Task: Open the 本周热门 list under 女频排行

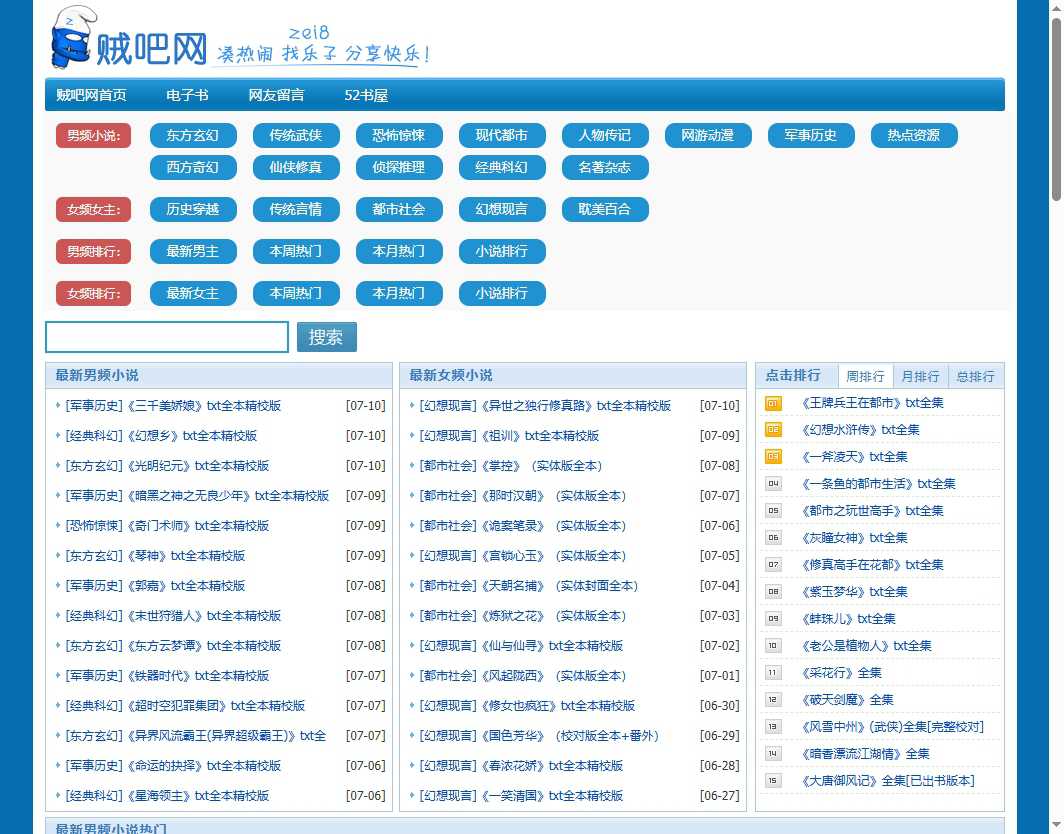Action: pos(296,293)
